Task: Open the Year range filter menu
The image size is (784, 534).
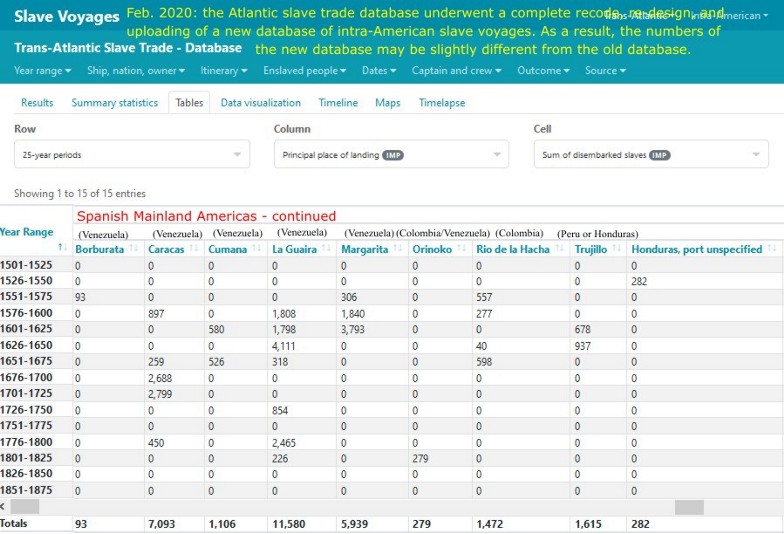Action: point(43,71)
